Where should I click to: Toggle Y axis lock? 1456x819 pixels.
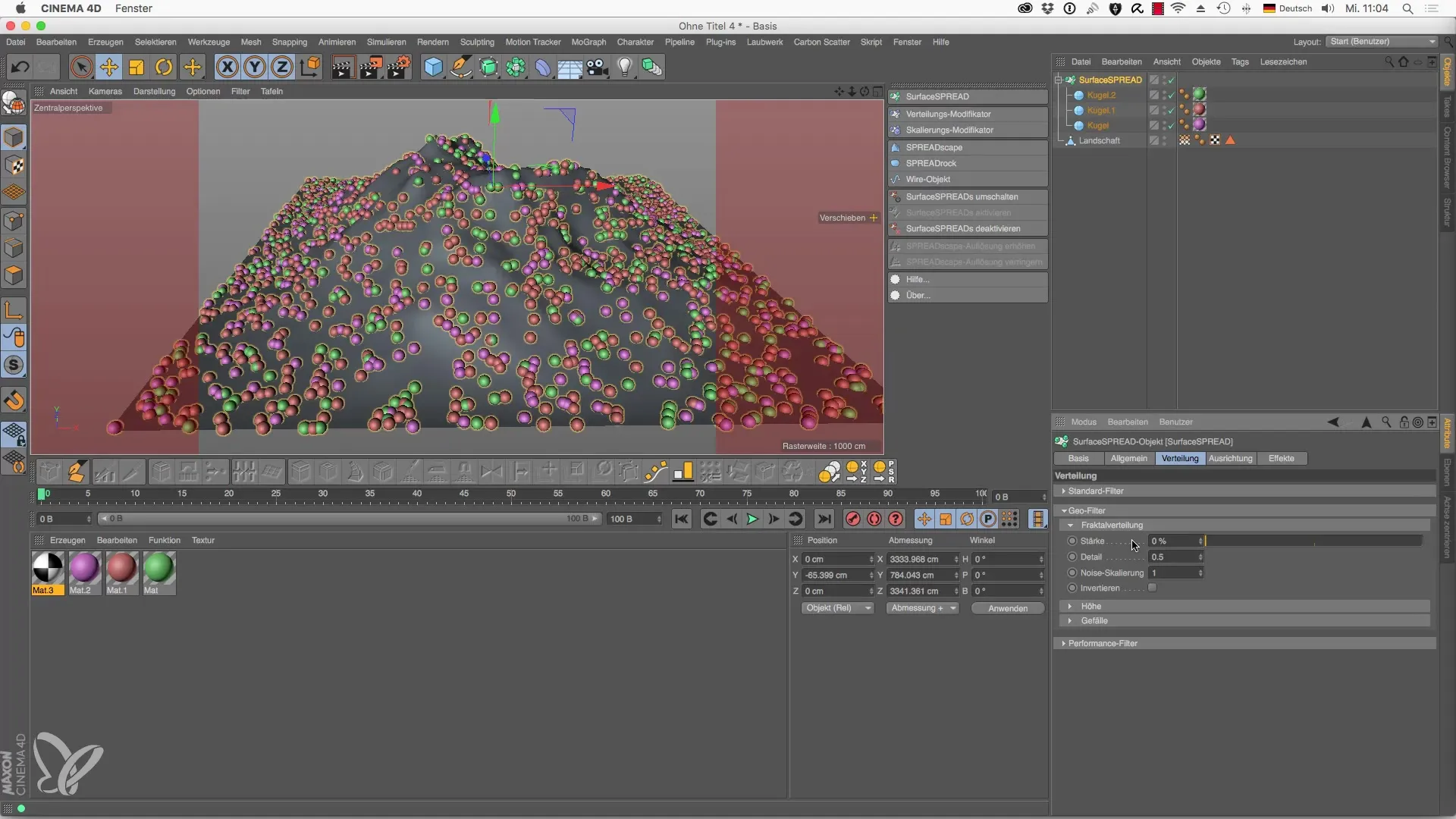(255, 67)
